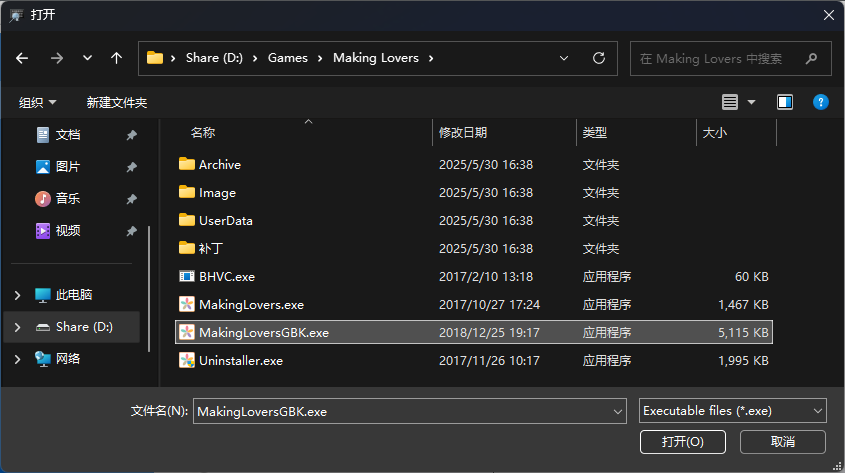The height and width of the screenshot is (473, 845).
Task: Go up one folder level
Action: 116,58
